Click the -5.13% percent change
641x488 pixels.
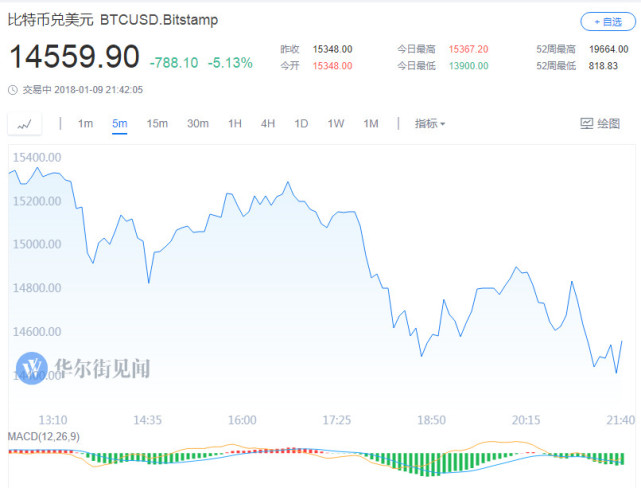(x=230, y=63)
